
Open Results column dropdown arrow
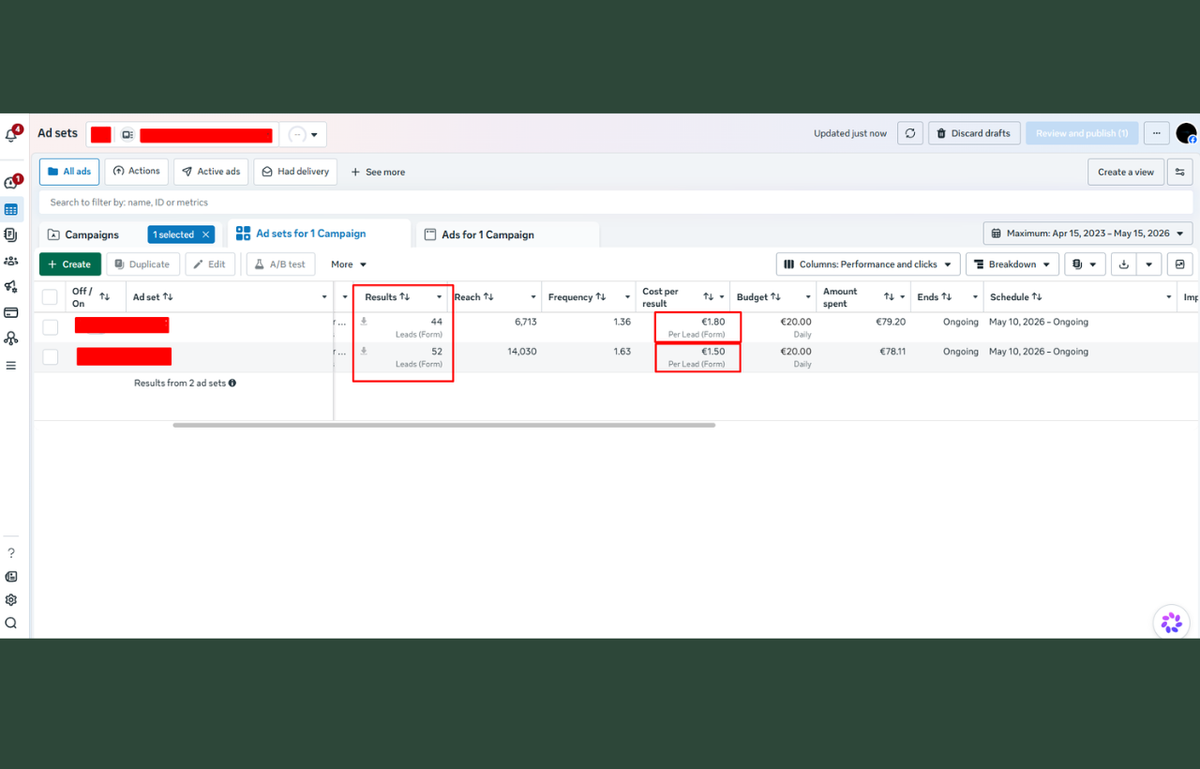tap(439, 297)
